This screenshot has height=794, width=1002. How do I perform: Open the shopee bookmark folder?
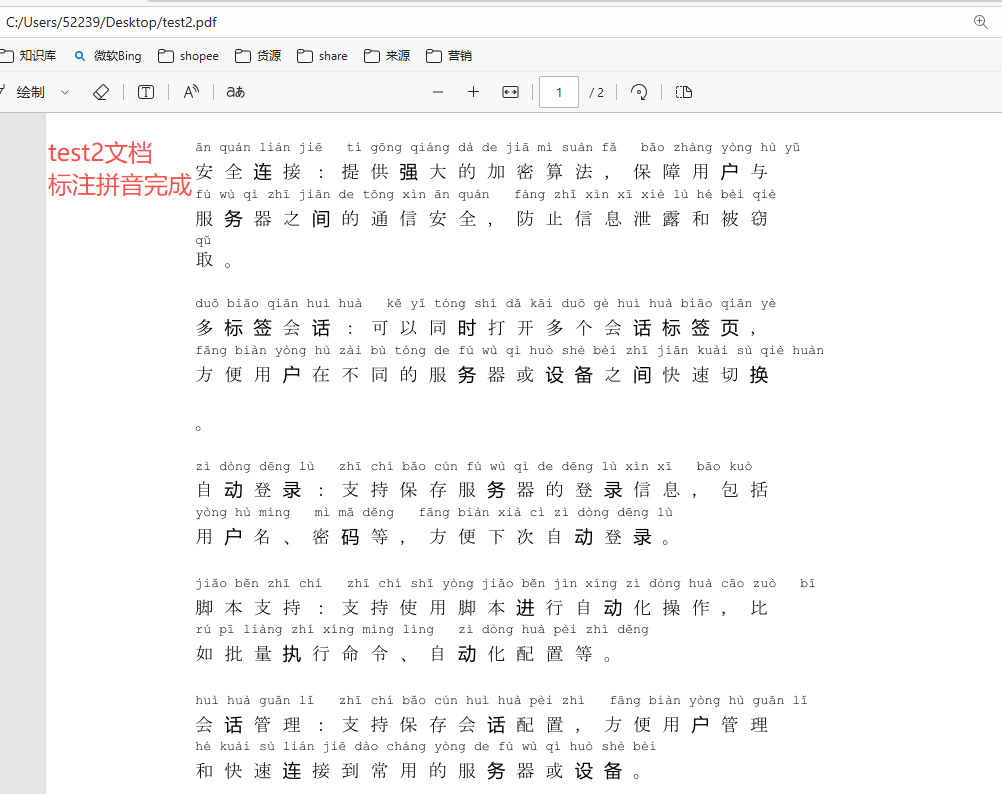188,56
